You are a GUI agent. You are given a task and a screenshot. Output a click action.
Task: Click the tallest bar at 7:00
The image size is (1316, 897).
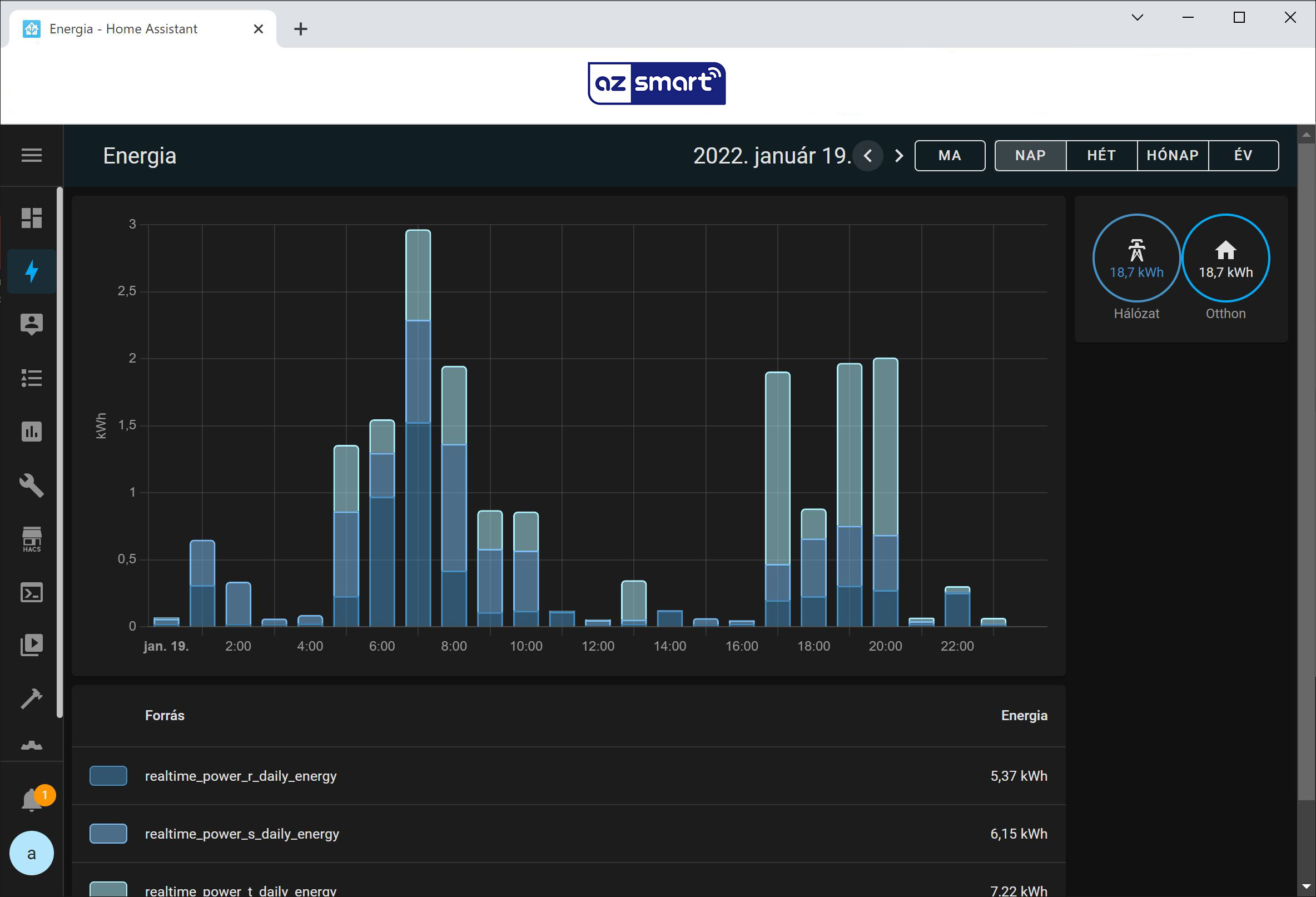pos(418,428)
